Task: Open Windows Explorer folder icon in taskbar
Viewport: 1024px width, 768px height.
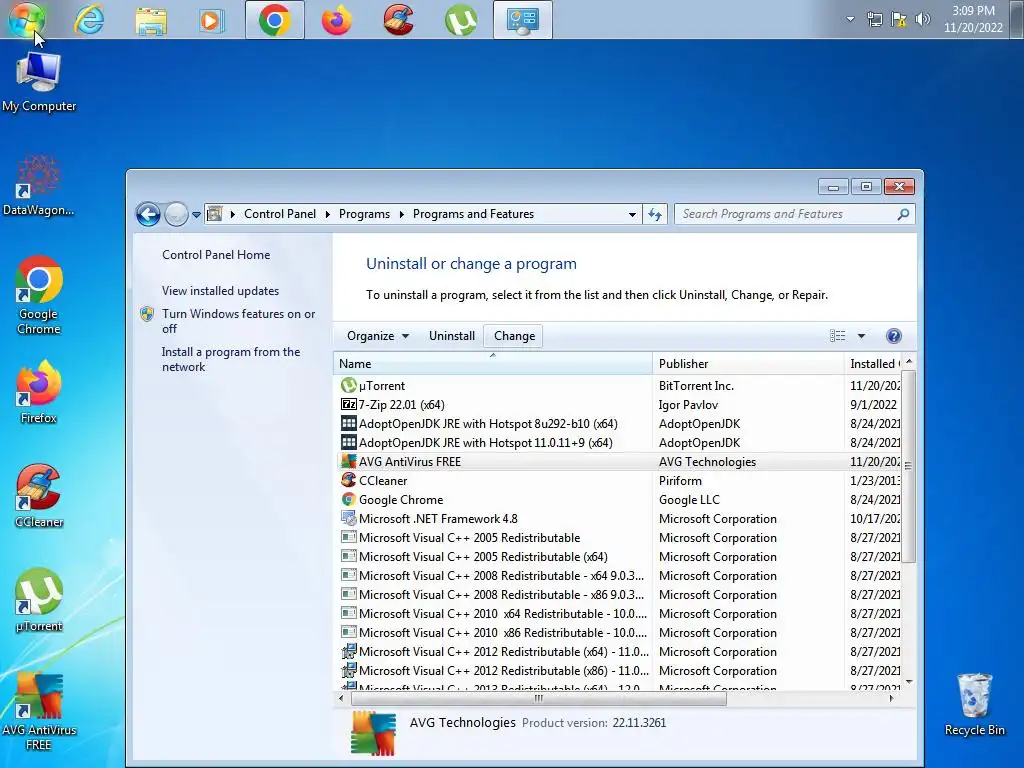Action: [151, 20]
